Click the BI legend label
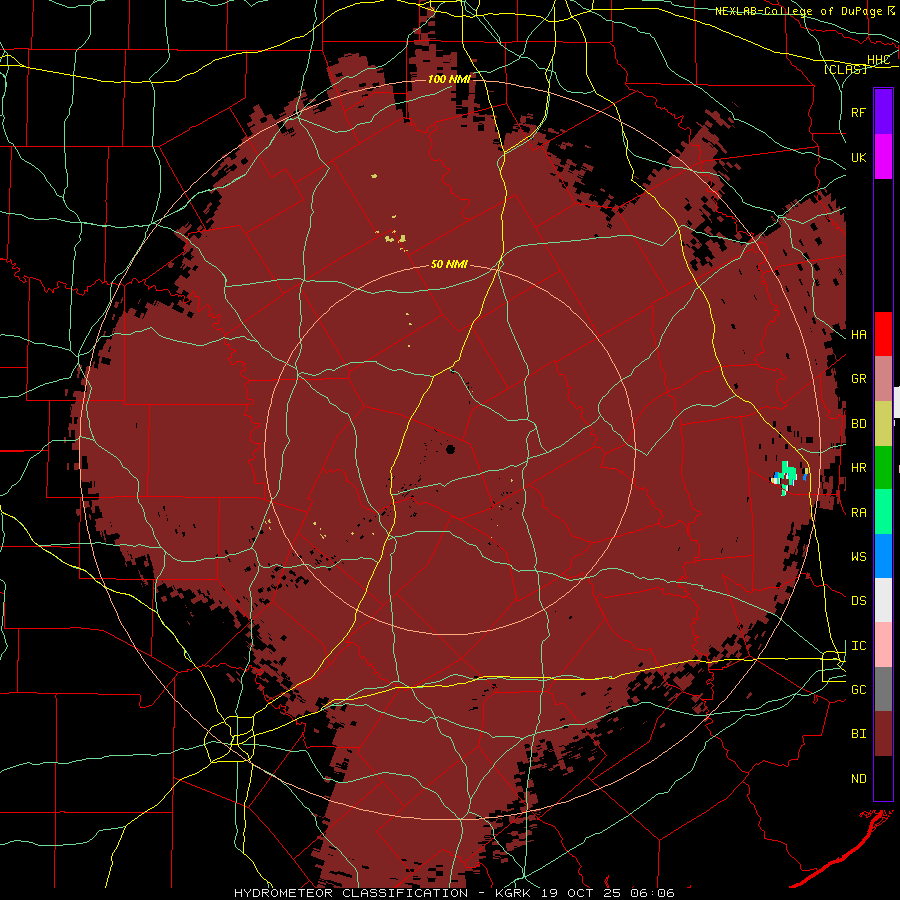 (859, 734)
